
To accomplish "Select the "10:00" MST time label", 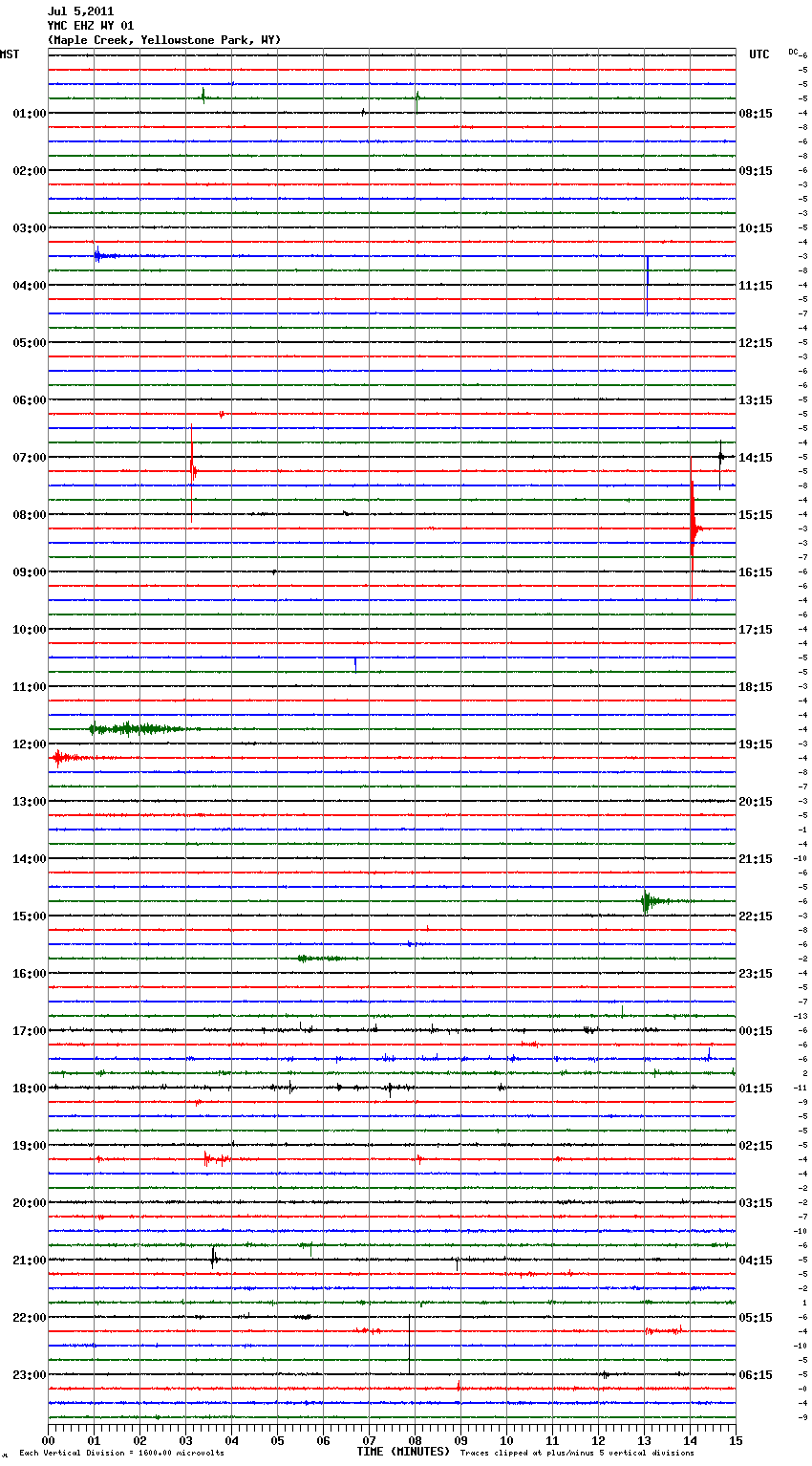I will pyautogui.click(x=30, y=630).
